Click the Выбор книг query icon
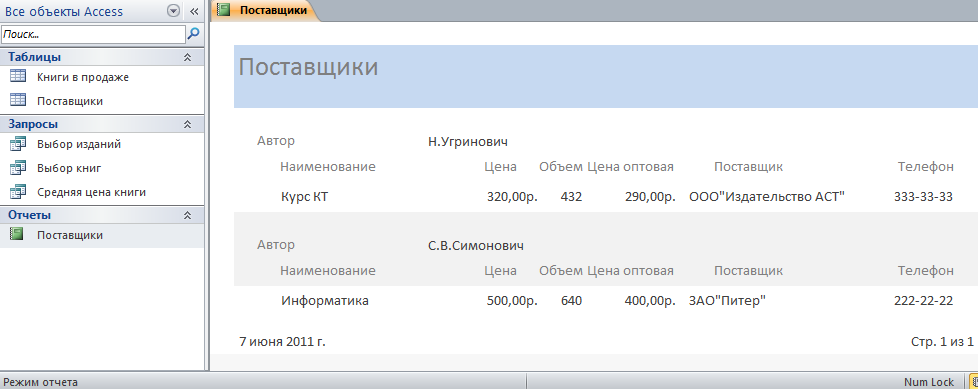Screen dimensions: 978x389 coord(18,168)
